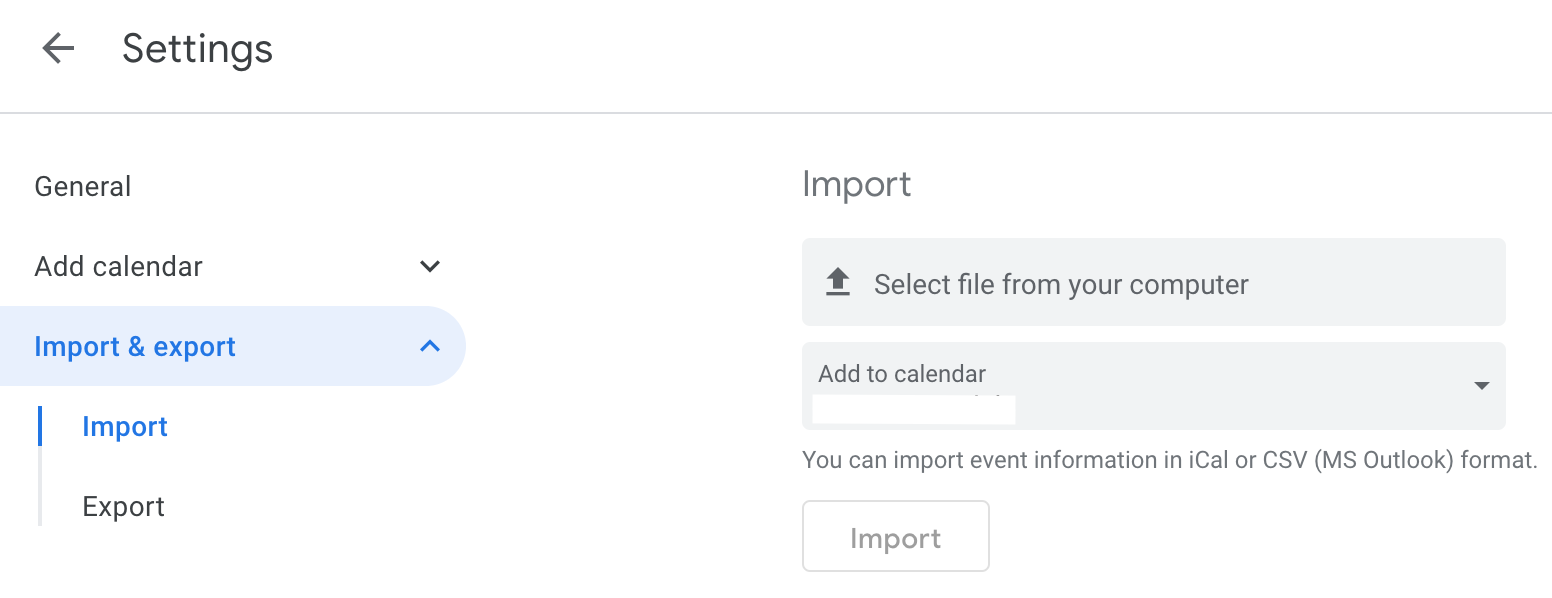The width and height of the screenshot is (1552, 598).
Task: Click the Settings page title
Action: pos(197,48)
